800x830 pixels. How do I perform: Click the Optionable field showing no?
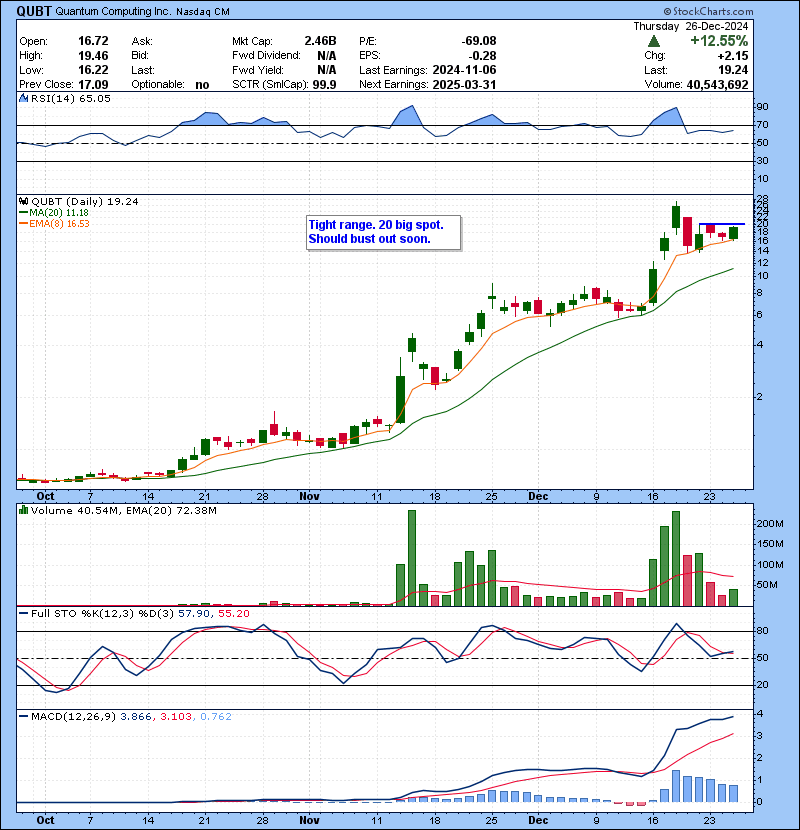pos(202,85)
